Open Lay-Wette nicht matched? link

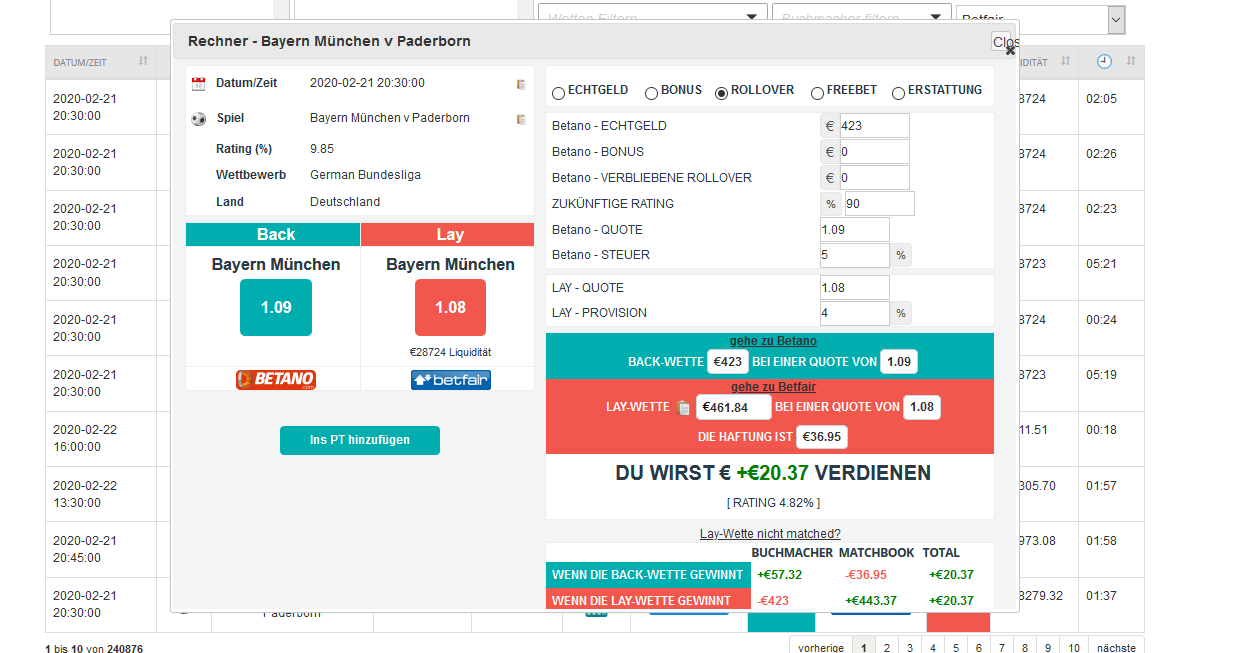770,534
